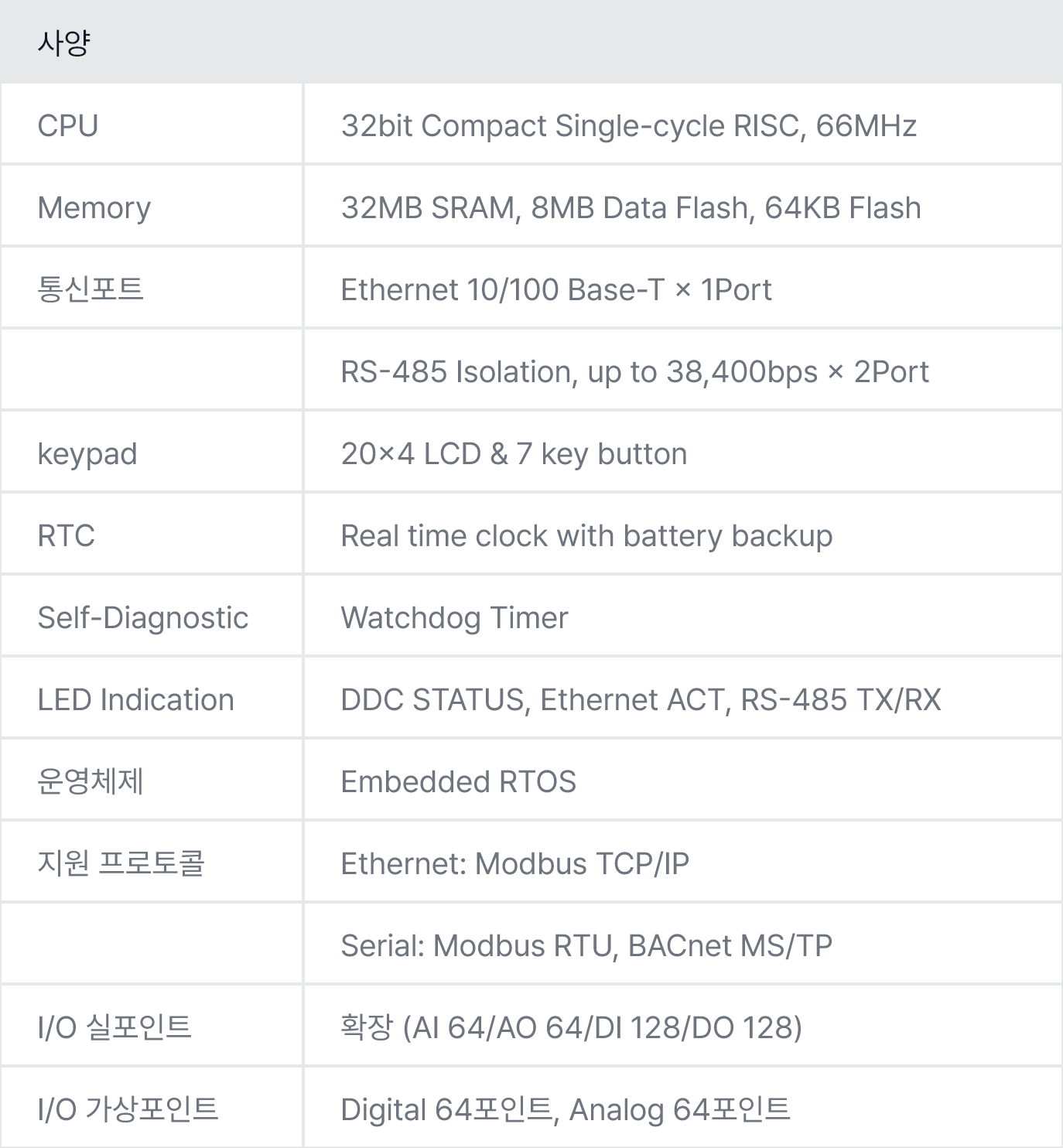This screenshot has width=1063, height=1148.
Task: Select the LED Indication row label
Action: [135, 700]
